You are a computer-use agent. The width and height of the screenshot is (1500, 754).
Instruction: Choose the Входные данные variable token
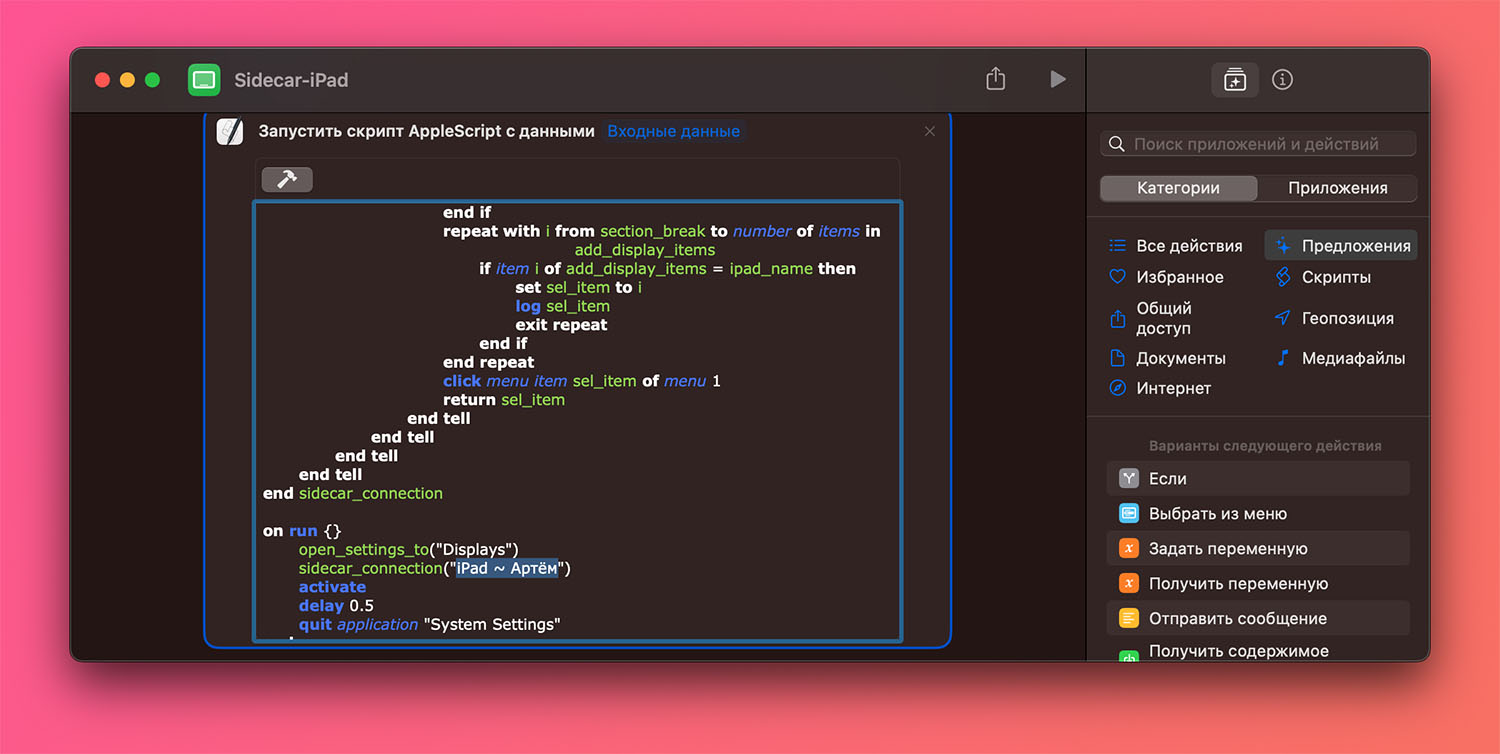coord(673,131)
